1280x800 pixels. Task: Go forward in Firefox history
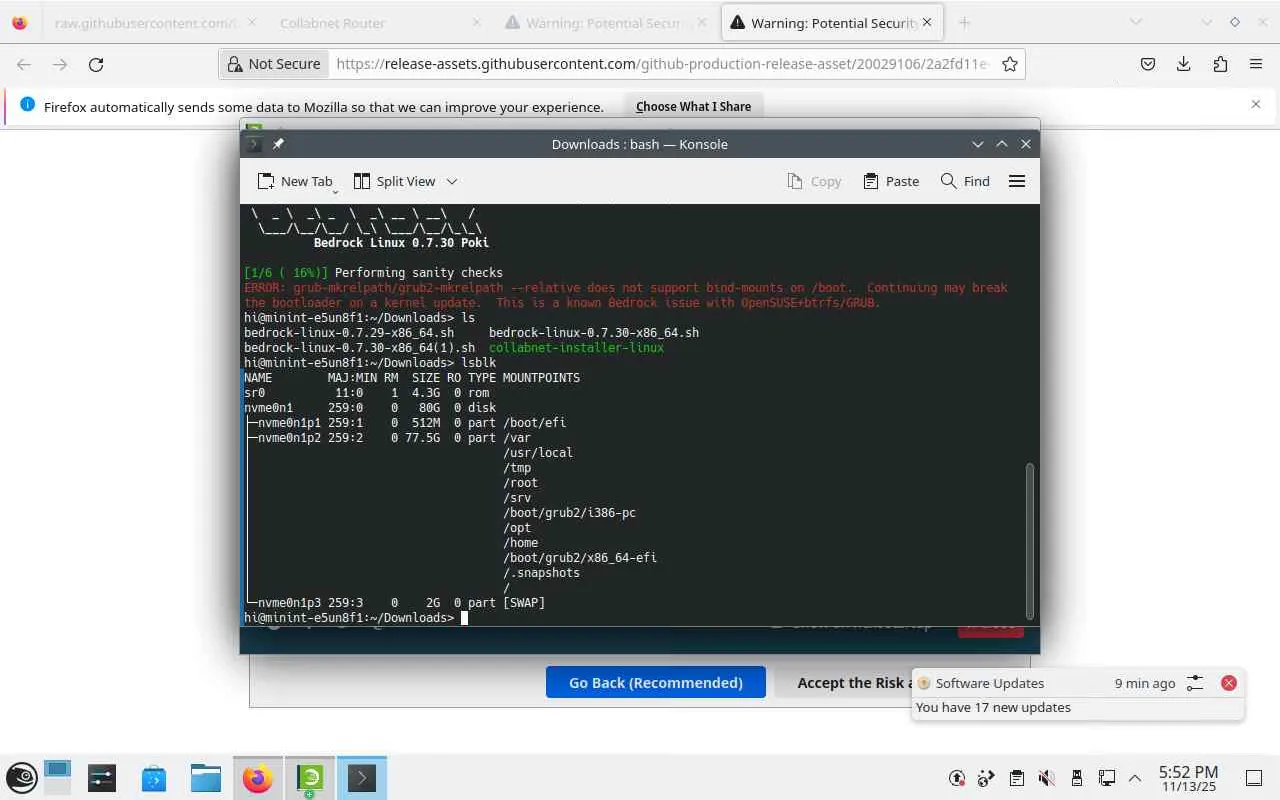click(x=60, y=64)
